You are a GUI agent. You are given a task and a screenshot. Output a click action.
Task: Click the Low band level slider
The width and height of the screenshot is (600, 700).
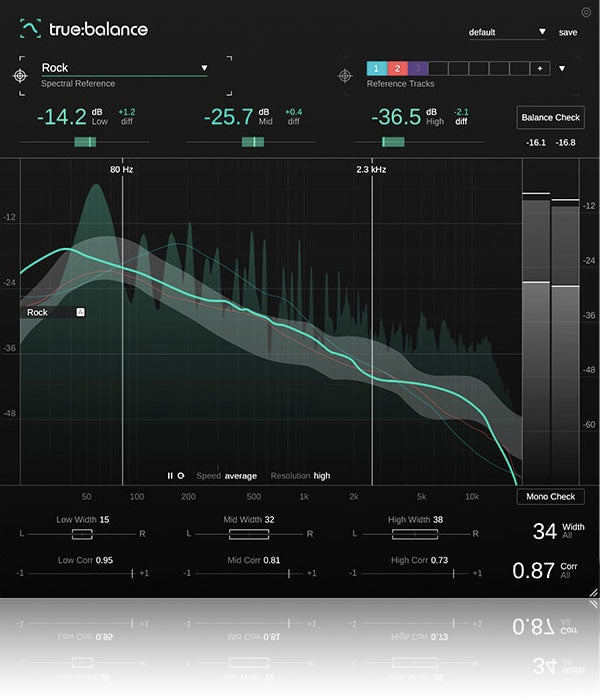tap(85, 142)
